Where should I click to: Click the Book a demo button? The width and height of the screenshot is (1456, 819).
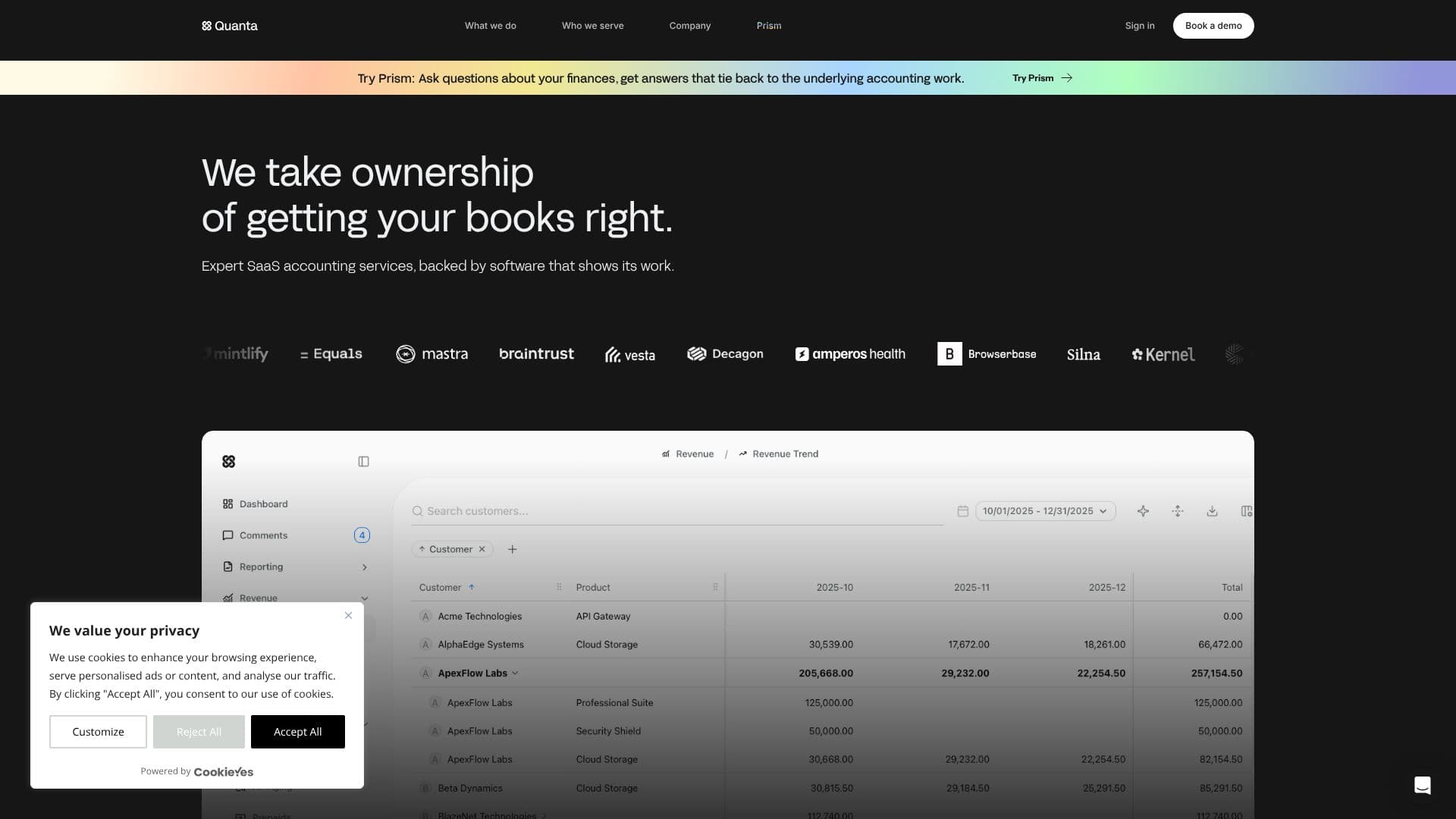pyautogui.click(x=1213, y=26)
